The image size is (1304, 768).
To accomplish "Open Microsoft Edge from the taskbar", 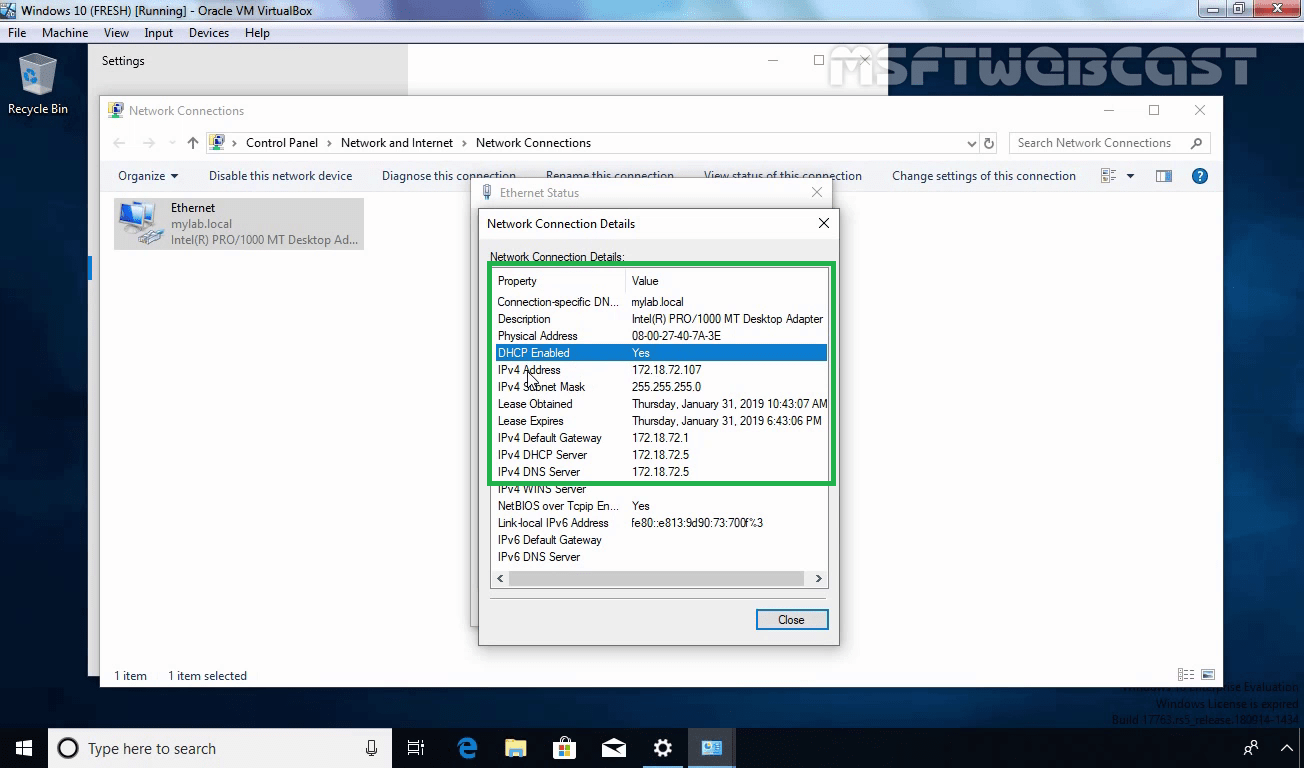I will click(x=466, y=748).
